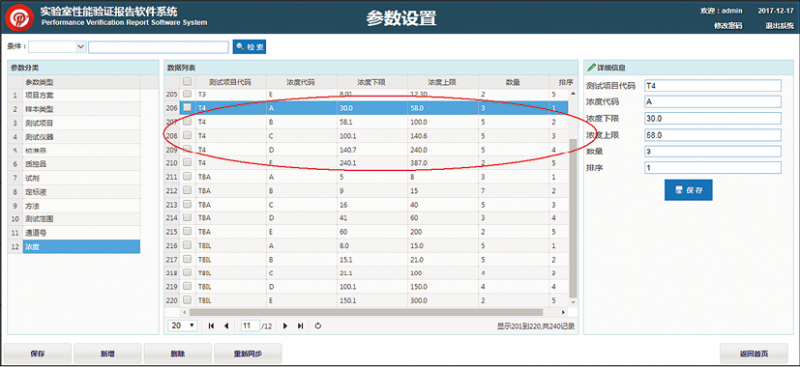Image resolution: width=800 pixels, height=367 pixels.
Task: Go to first page of data list
Action: (x=211, y=326)
